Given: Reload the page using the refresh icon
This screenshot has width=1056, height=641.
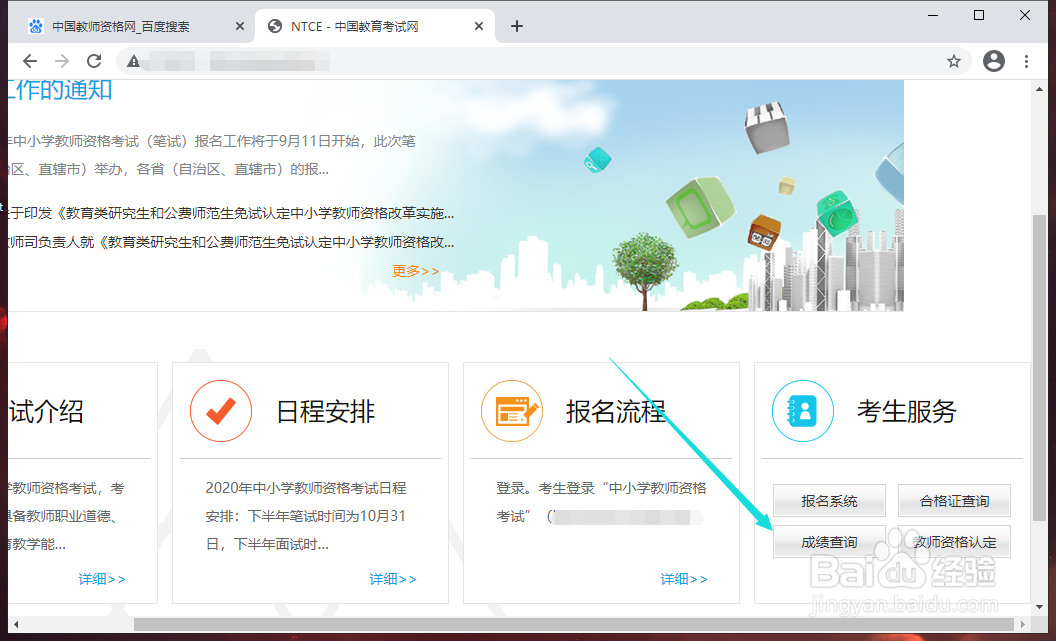Looking at the screenshot, I should coord(94,61).
